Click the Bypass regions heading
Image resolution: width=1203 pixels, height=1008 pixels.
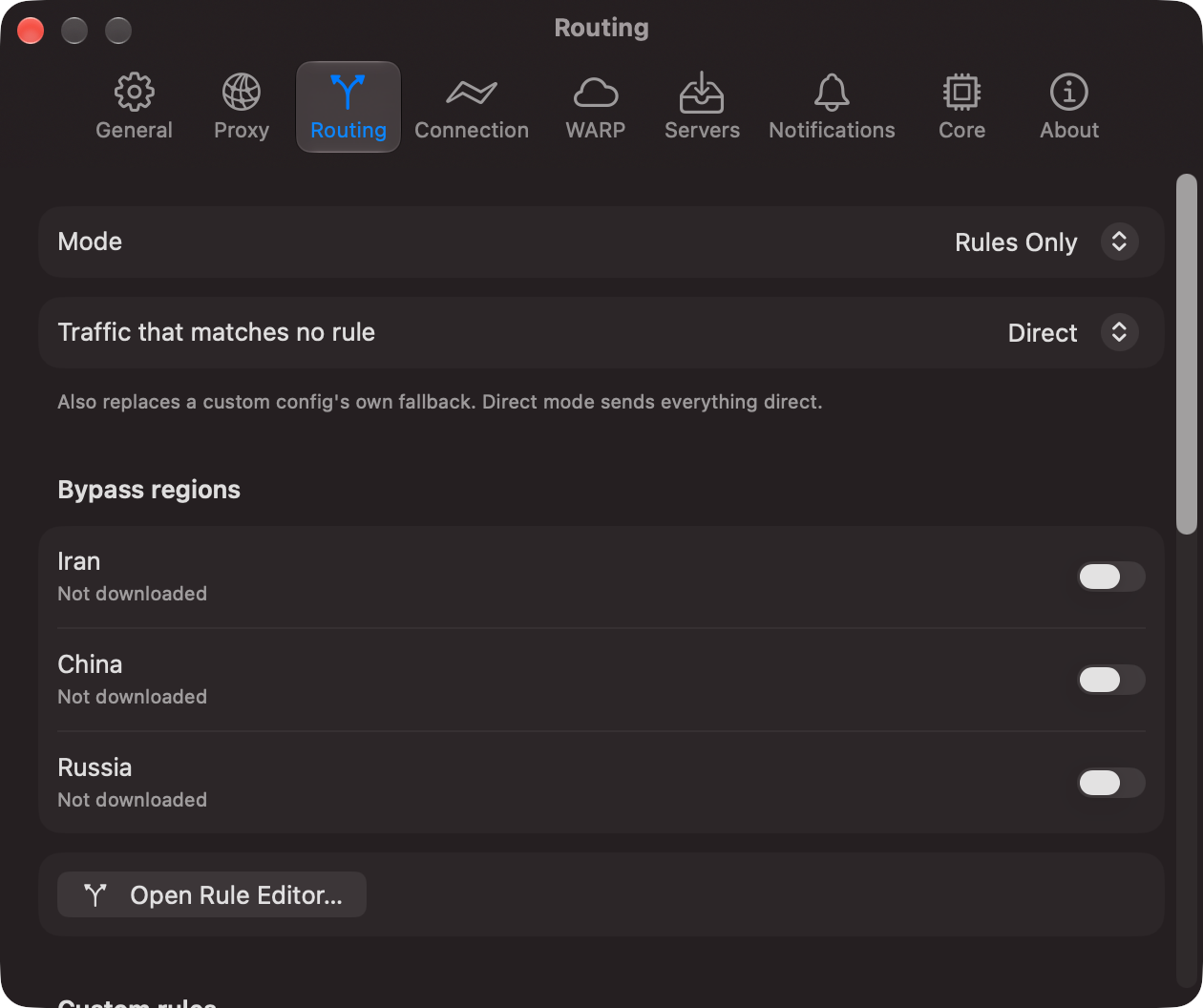[x=149, y=490]
